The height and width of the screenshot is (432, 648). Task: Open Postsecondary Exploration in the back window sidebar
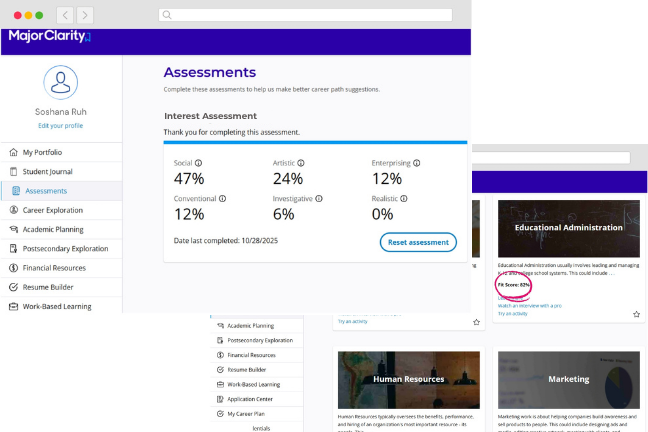(257, 340)
